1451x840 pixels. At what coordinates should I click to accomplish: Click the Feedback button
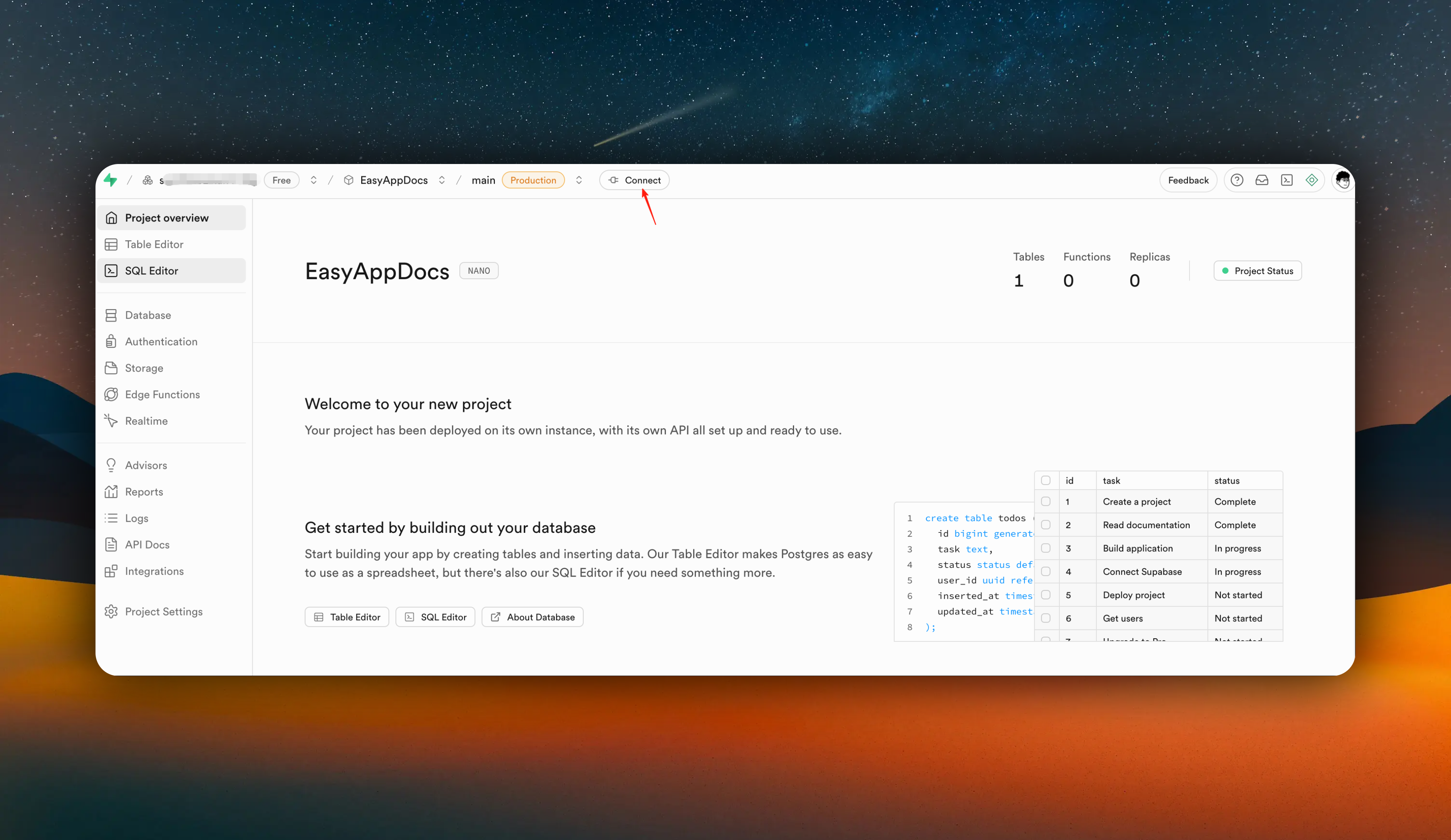1188,180
